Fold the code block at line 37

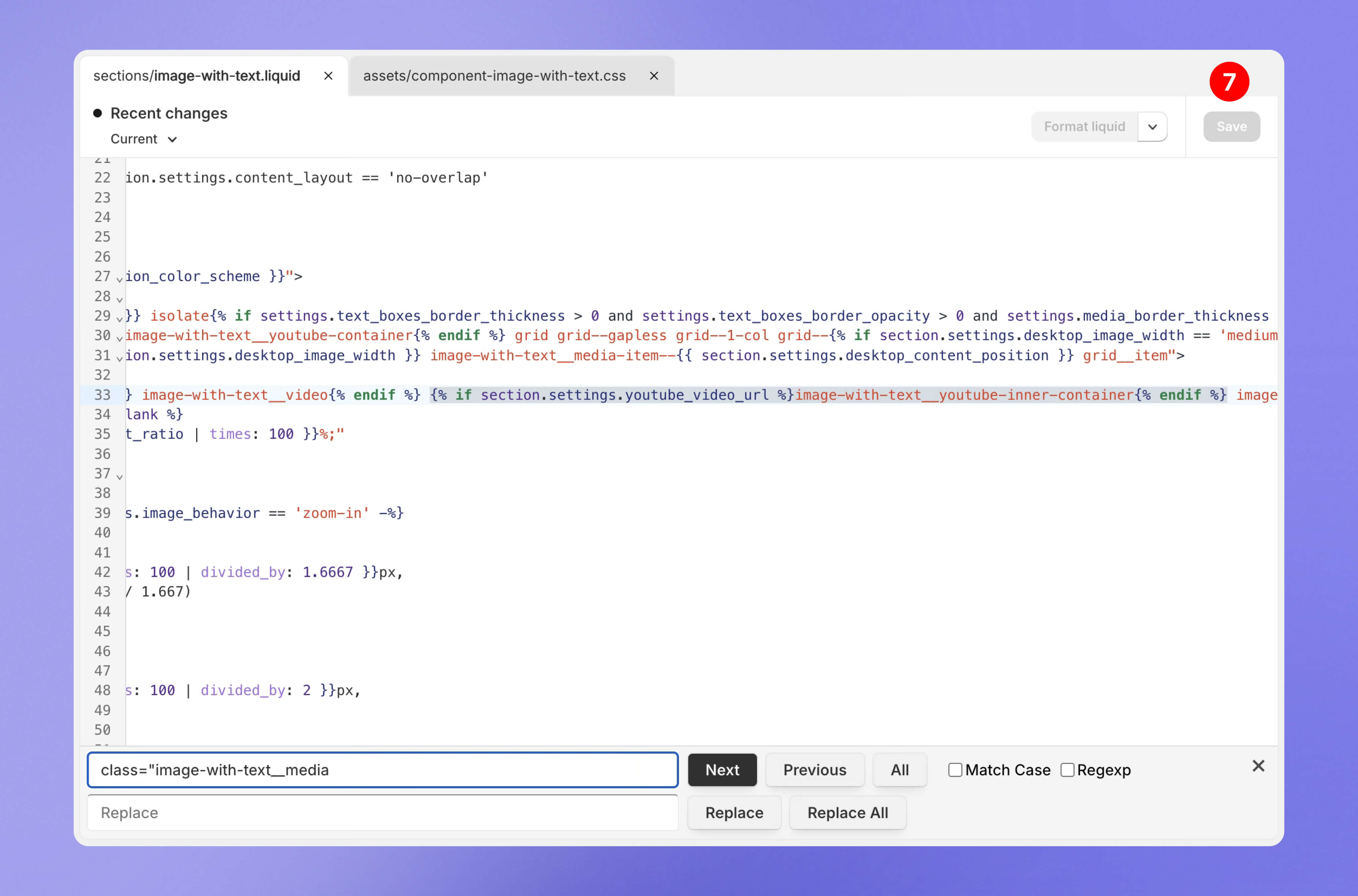(119, 477)
